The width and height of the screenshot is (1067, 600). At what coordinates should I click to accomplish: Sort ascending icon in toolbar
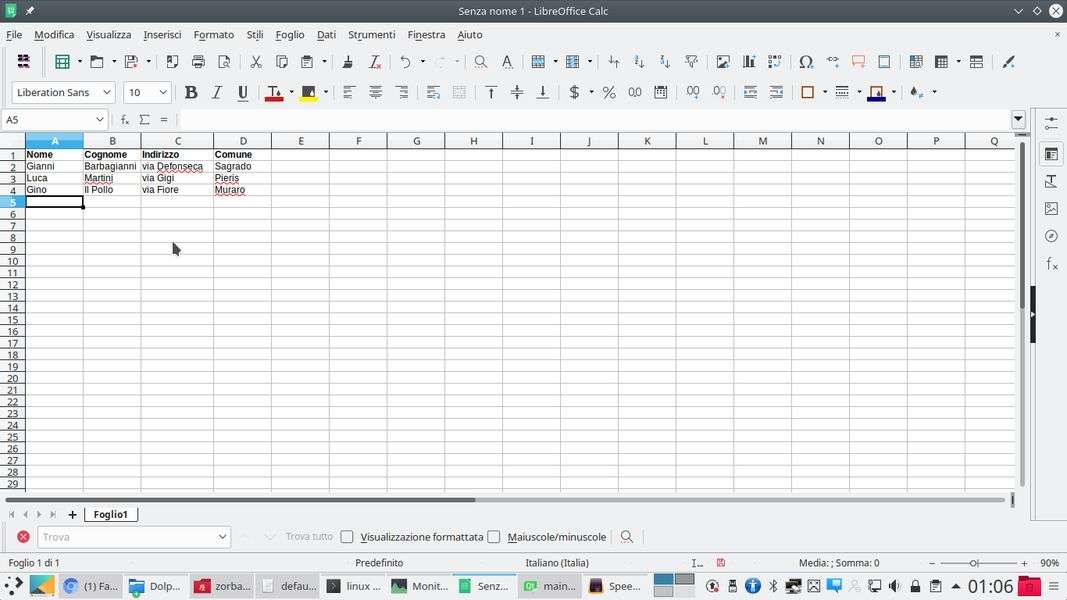[x=639, y=62]
